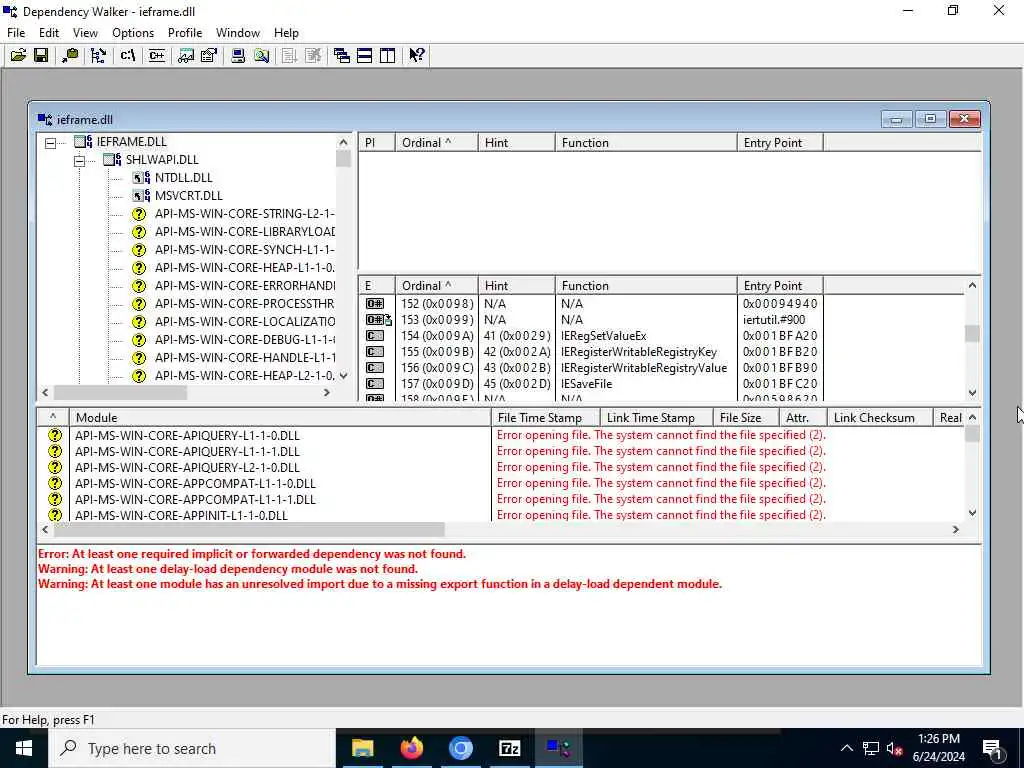Click the Cascade windows toolbar icon
The width and height of the screenshot is (1024, 768).
coord(342,56)
